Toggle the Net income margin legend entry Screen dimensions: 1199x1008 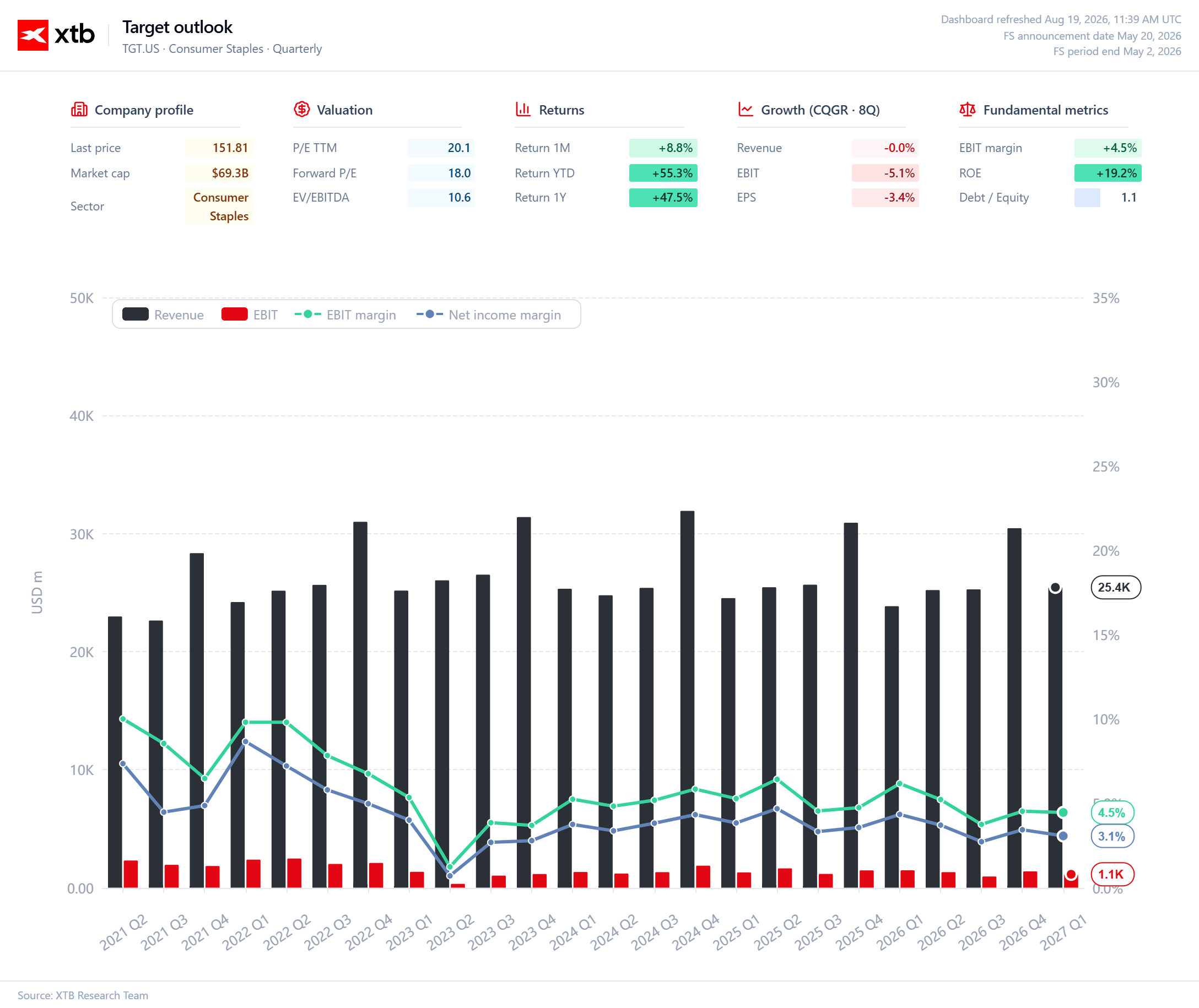coord(489,315)
